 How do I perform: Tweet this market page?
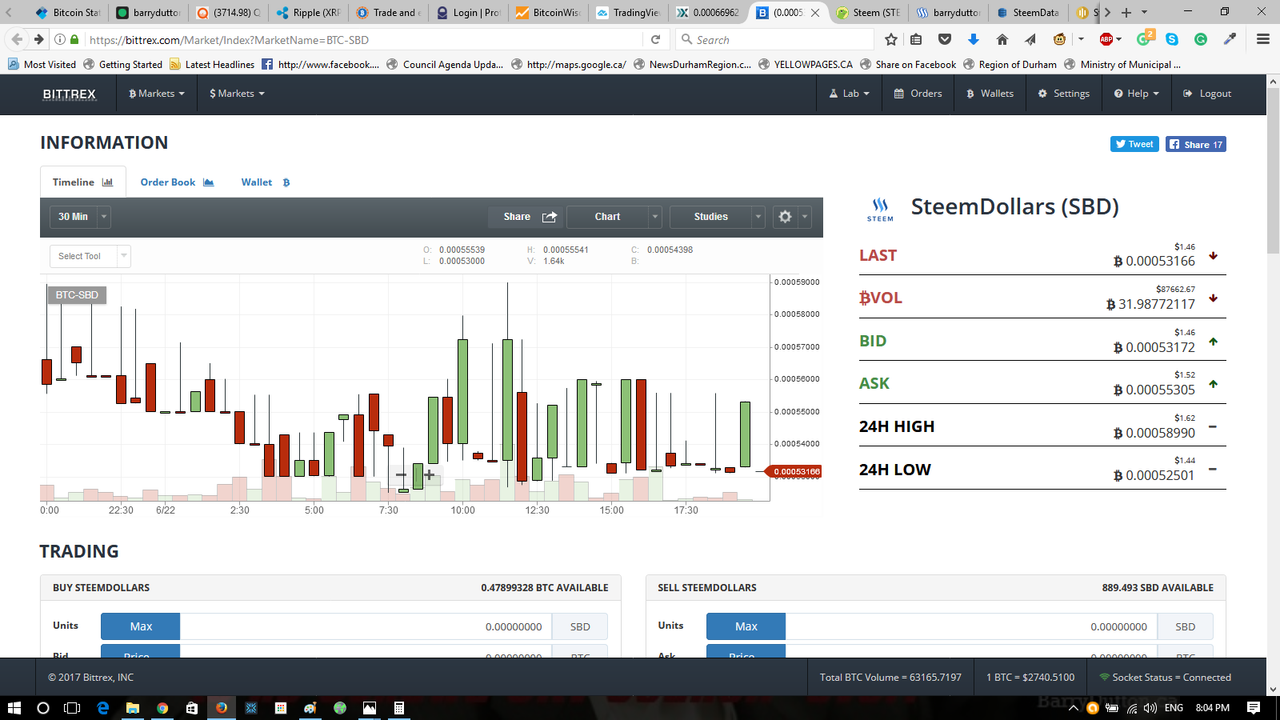1134,144
